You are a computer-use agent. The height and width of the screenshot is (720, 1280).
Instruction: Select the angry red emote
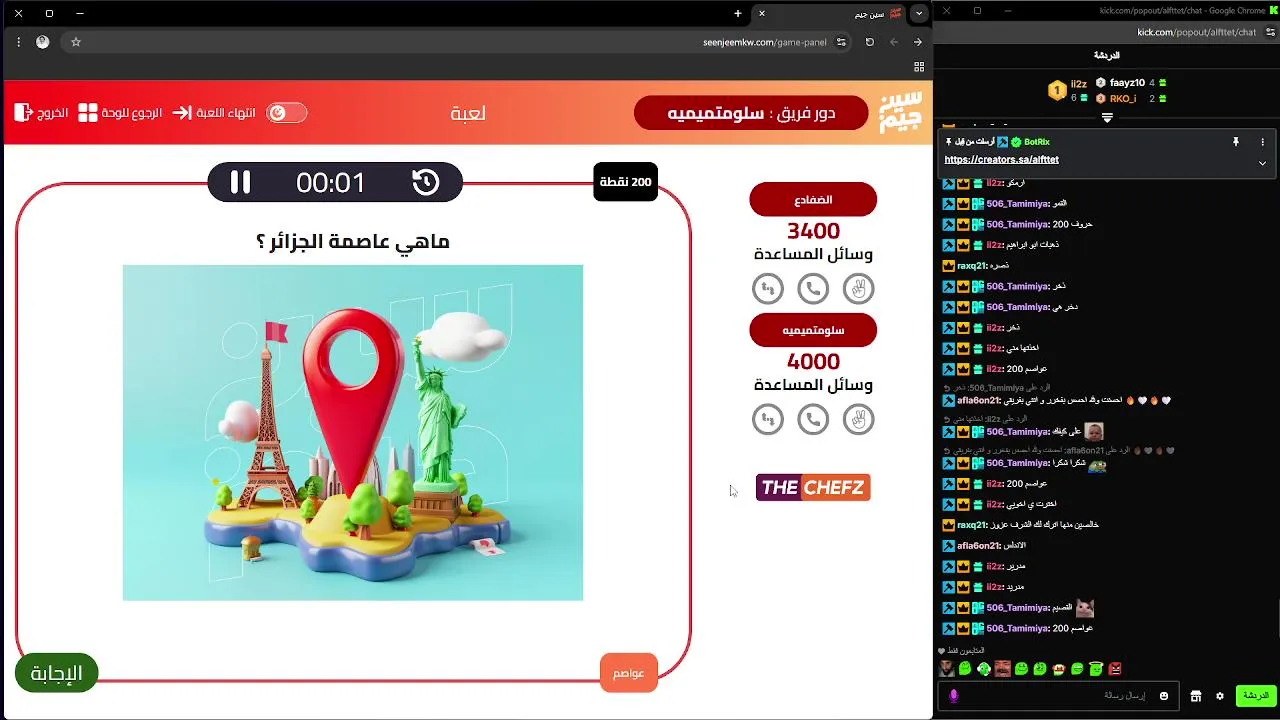pos(1115,669)
